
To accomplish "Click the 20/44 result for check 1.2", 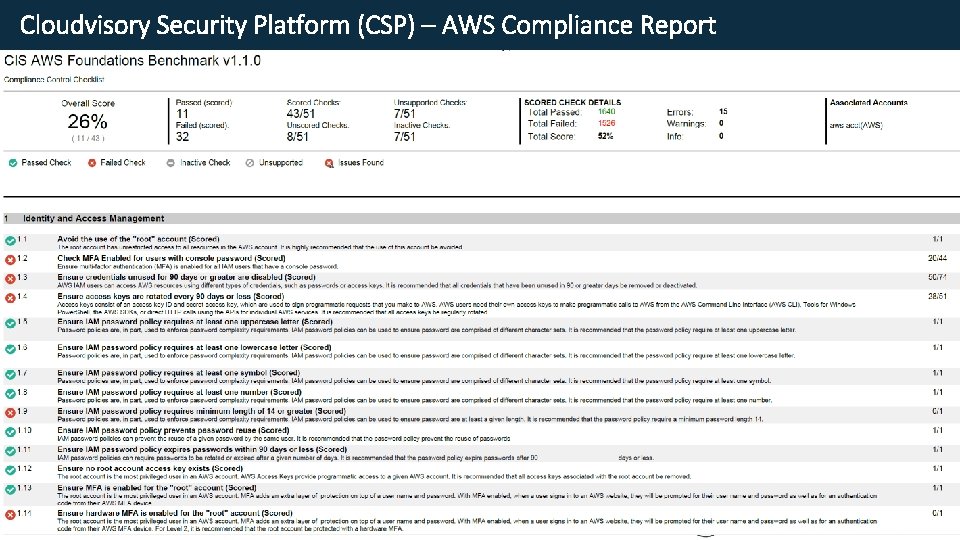I will tap(936, 258).
